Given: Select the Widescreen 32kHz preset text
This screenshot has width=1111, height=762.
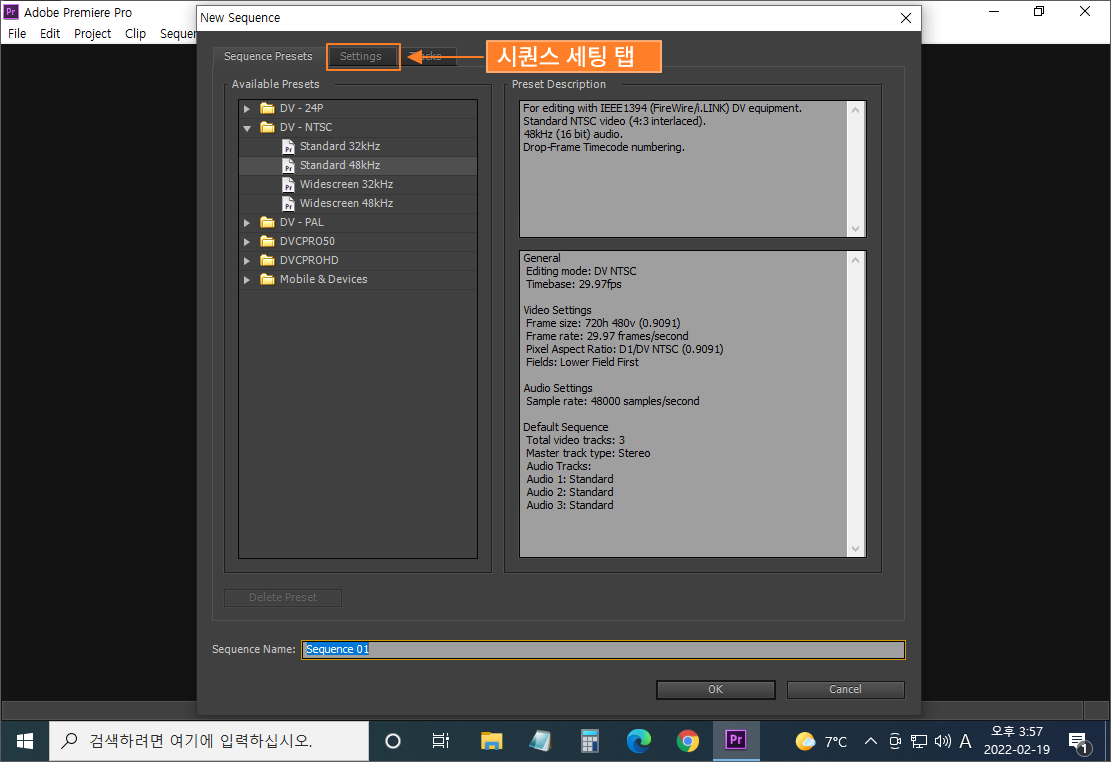Looking at the screenshot, I should (346, 184).
